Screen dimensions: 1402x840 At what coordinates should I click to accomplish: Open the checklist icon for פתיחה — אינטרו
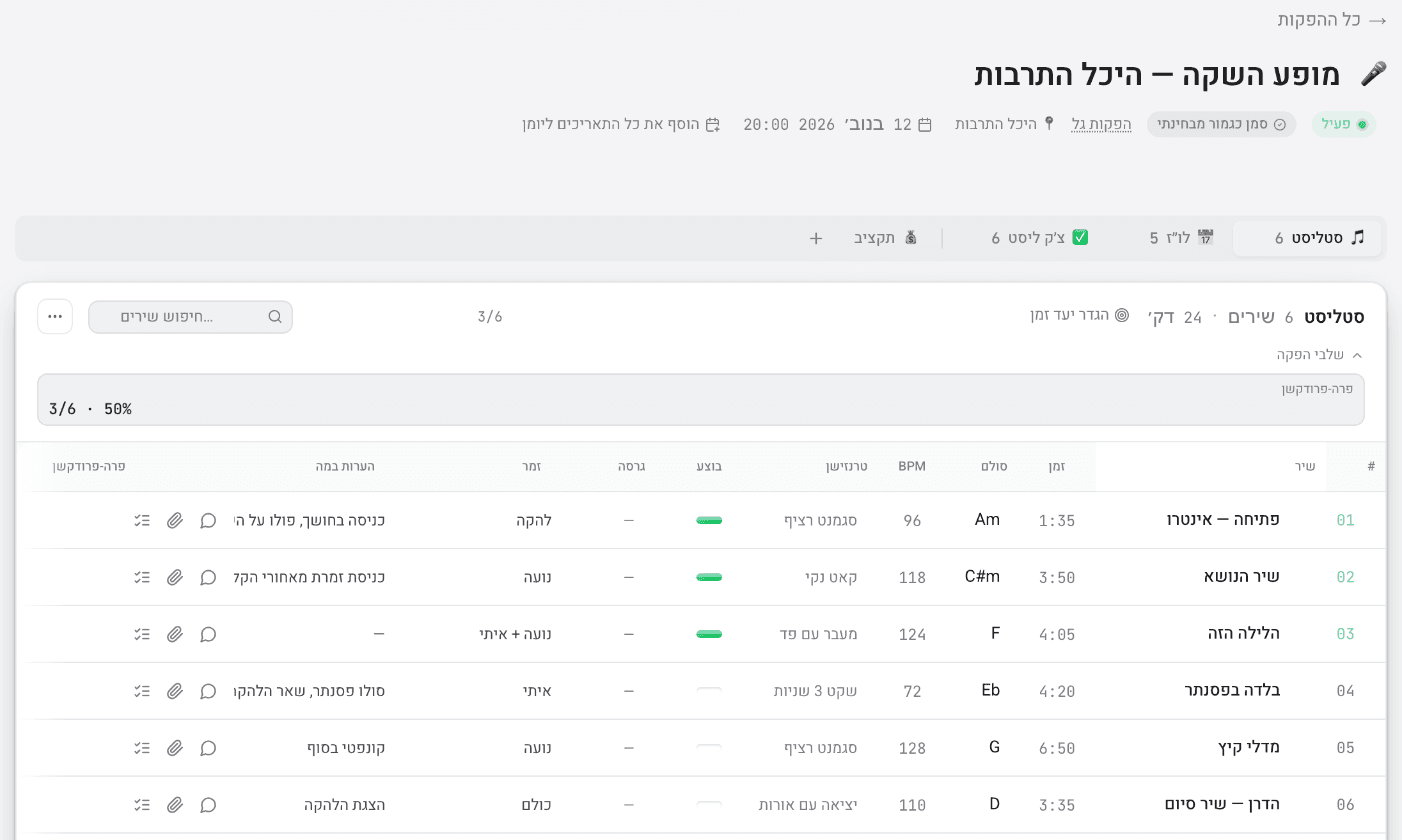coord(142,520)
